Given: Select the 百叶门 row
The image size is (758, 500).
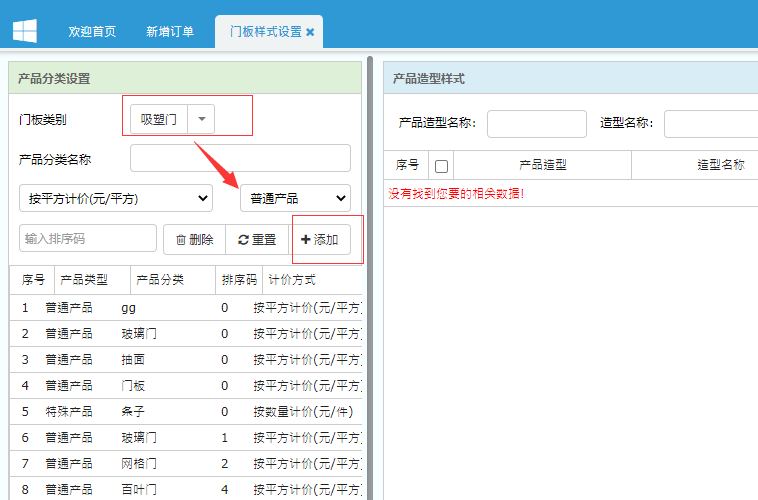Looking at the screenshot, I should pyautogui.click(x=186, y=489).
